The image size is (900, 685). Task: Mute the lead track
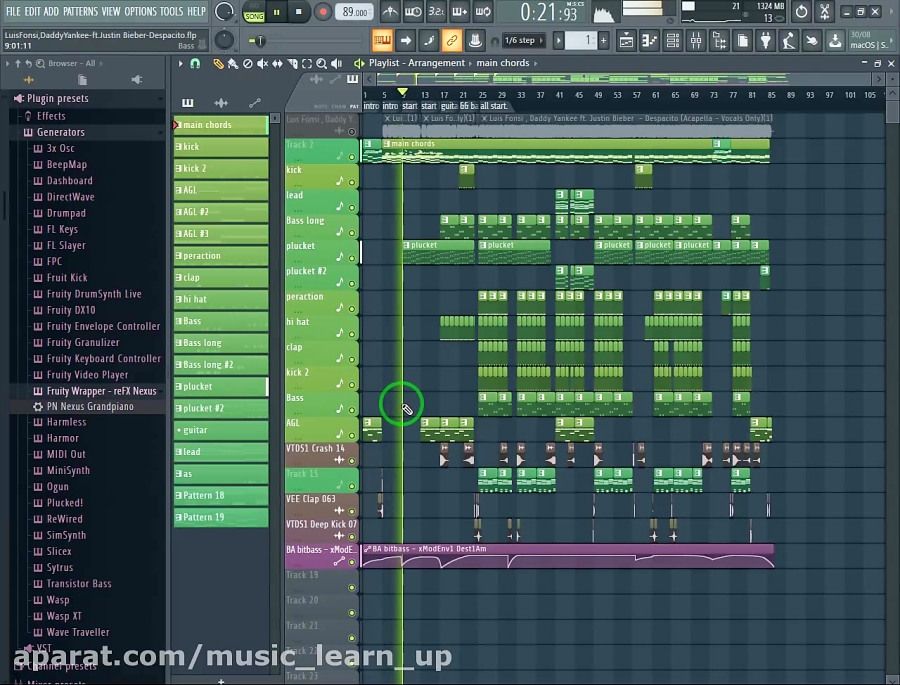click(352, 208)
